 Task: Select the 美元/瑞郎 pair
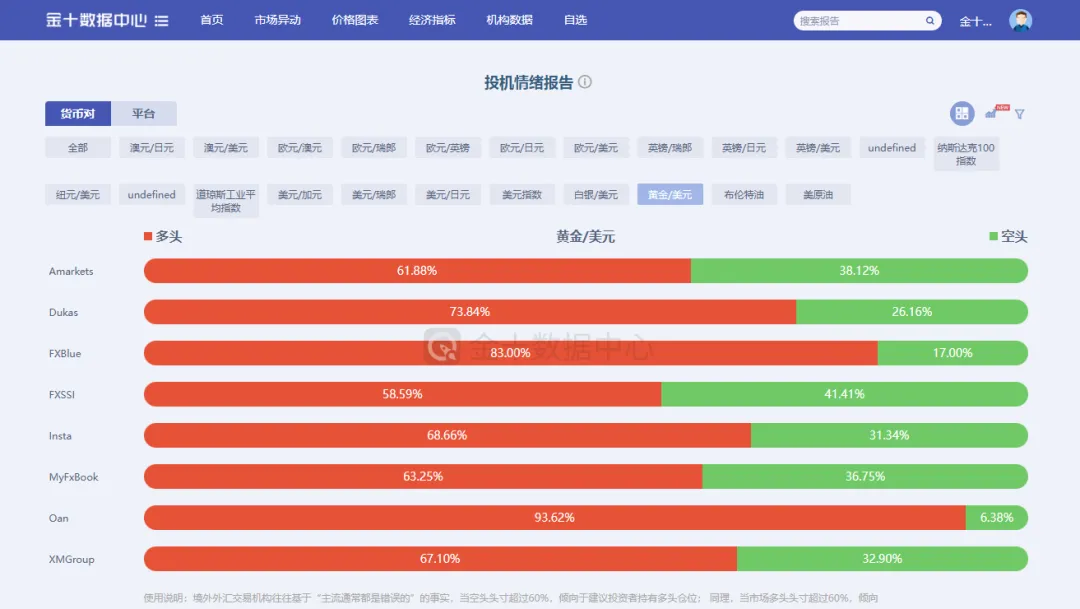click(x=374, y=194)
